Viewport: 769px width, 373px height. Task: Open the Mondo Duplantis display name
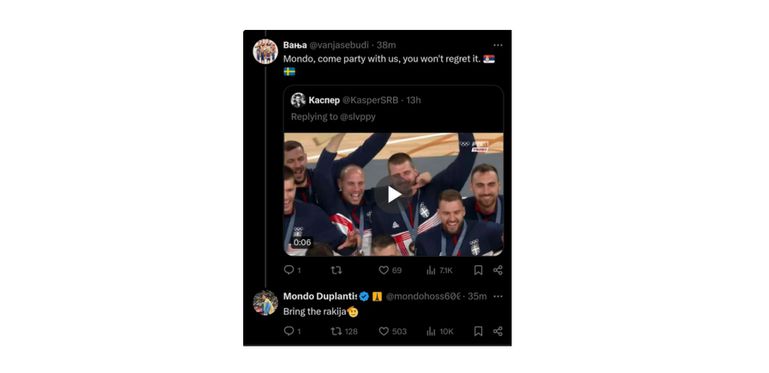coord(320,296)
